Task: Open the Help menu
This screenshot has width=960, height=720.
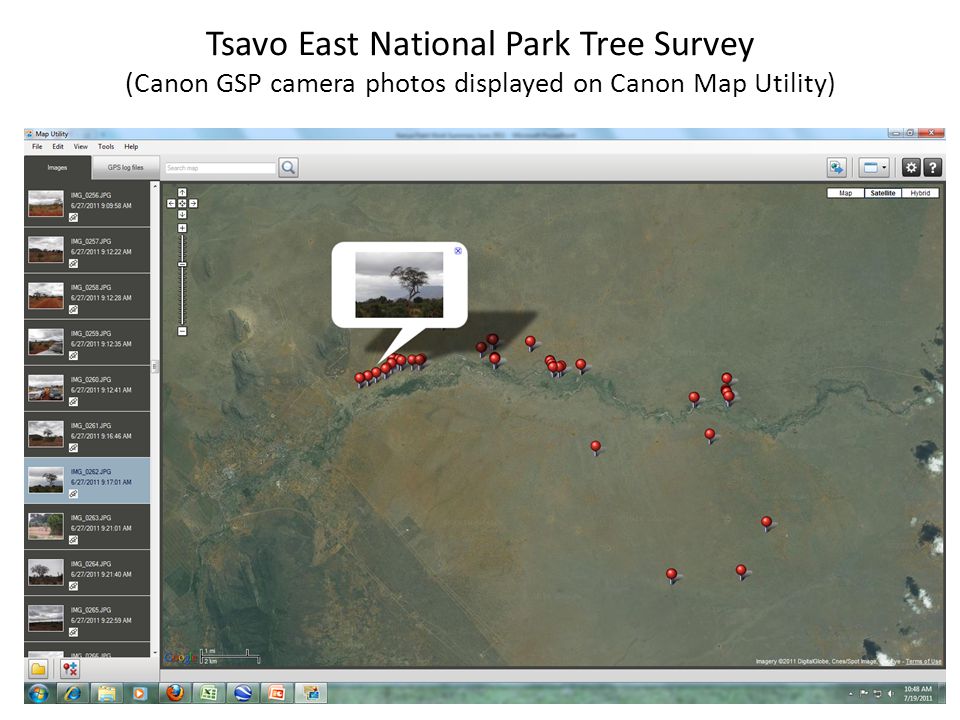Action: pos(131,147)
